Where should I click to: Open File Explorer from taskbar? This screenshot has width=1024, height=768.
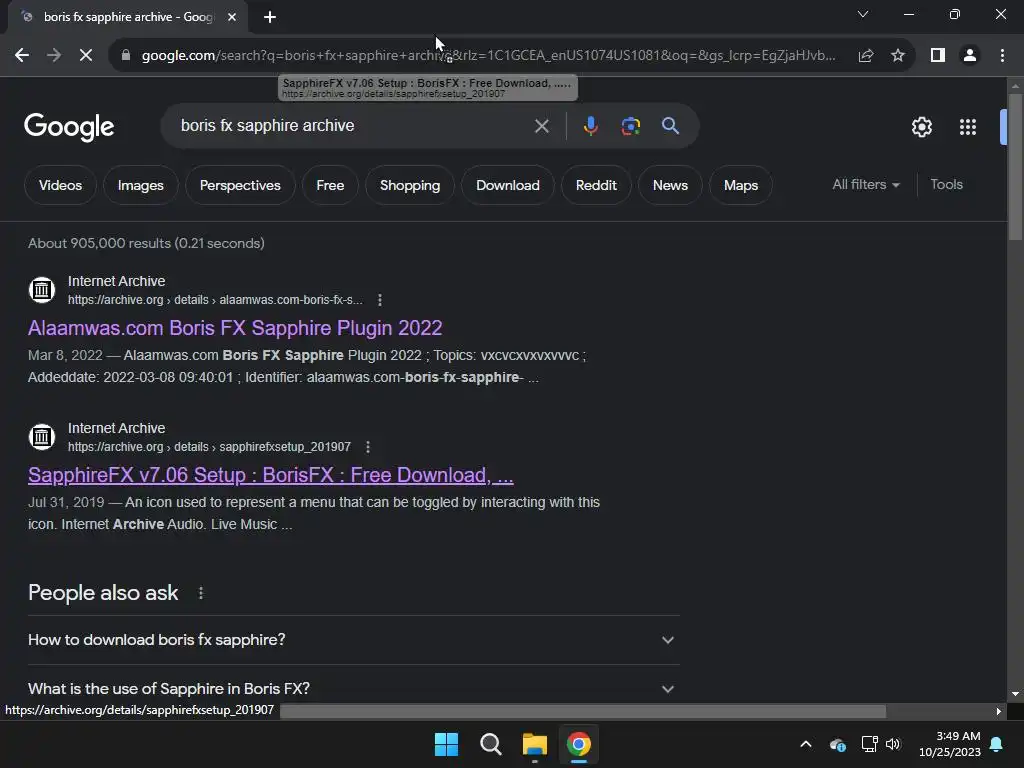[535, 744]
